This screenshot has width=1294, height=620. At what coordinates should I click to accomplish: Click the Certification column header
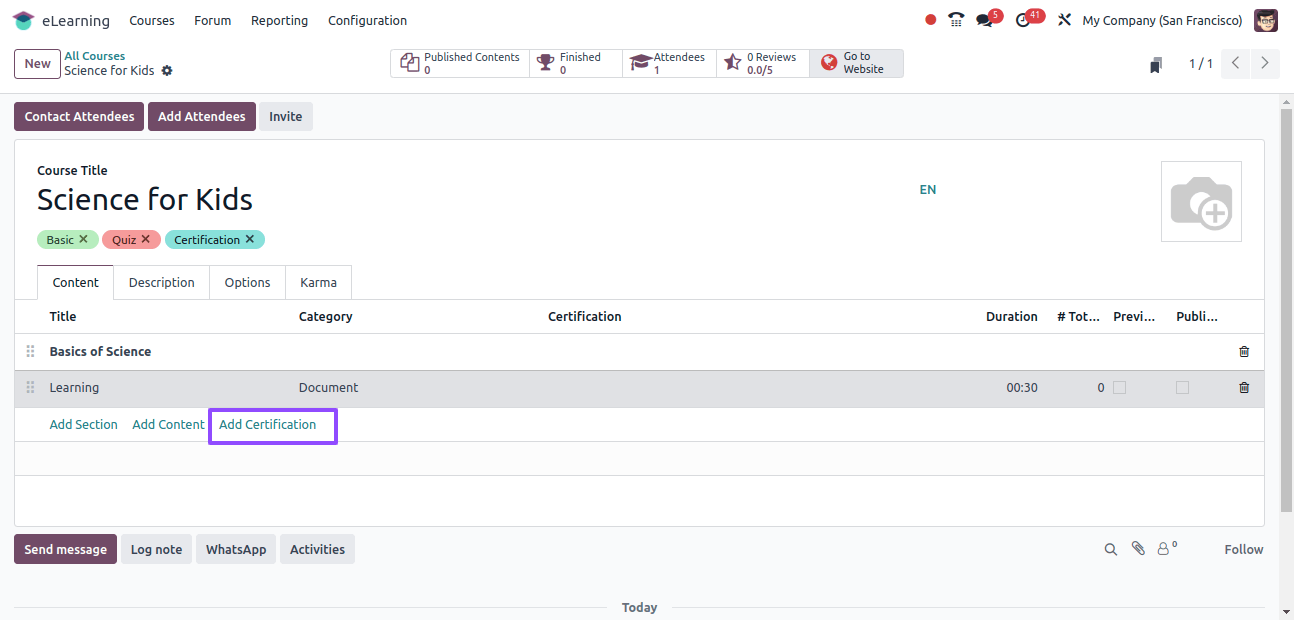point(585,316)
